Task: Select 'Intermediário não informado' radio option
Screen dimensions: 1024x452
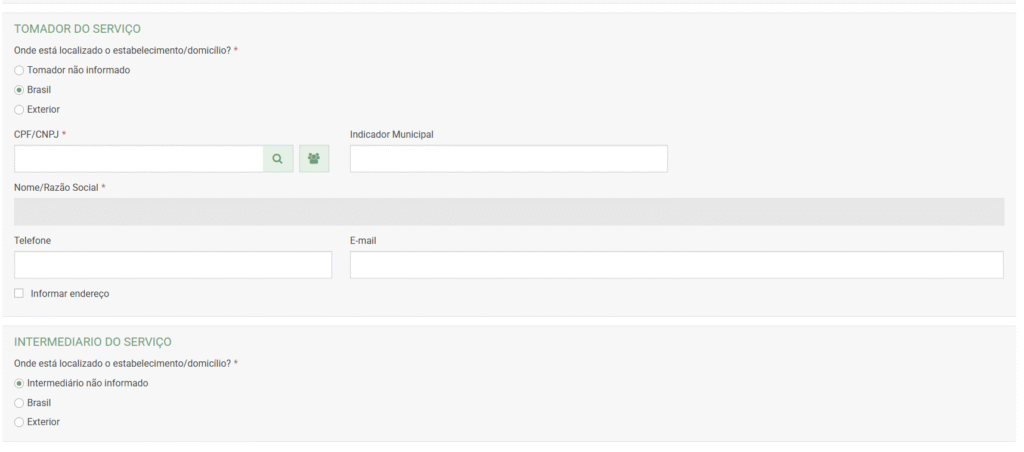Action: tap(19, 383)
